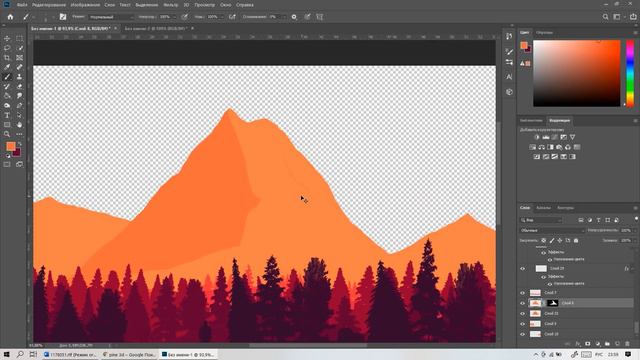Screen dimensions: 640x360
Task: Select the Clone Stamp tool
Action: (19, 77)
